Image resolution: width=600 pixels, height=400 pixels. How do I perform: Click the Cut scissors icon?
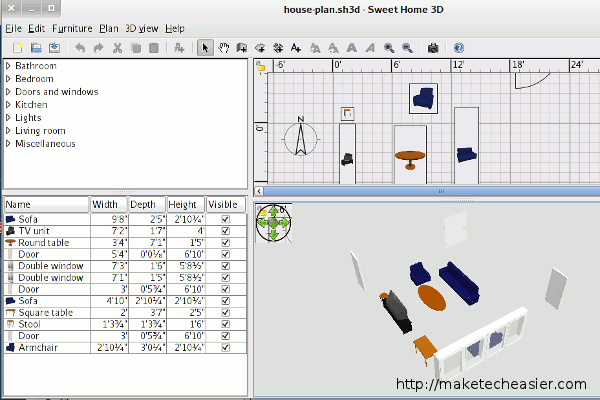117,48
